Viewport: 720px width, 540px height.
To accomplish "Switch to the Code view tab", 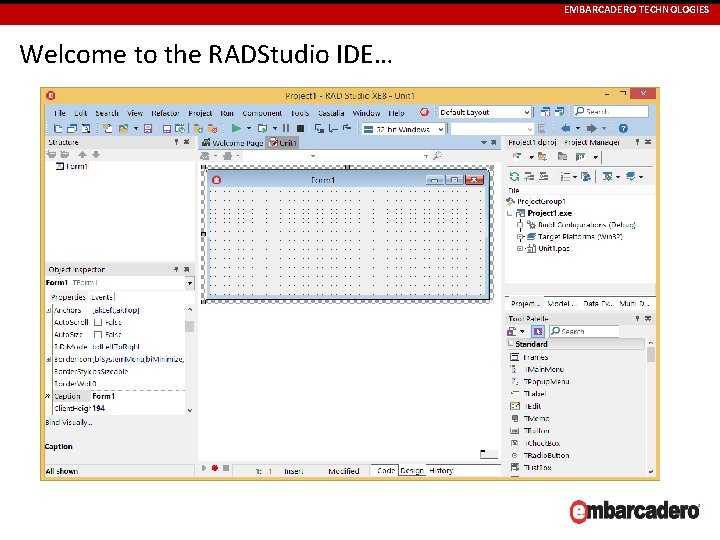I will pos(386,470).
